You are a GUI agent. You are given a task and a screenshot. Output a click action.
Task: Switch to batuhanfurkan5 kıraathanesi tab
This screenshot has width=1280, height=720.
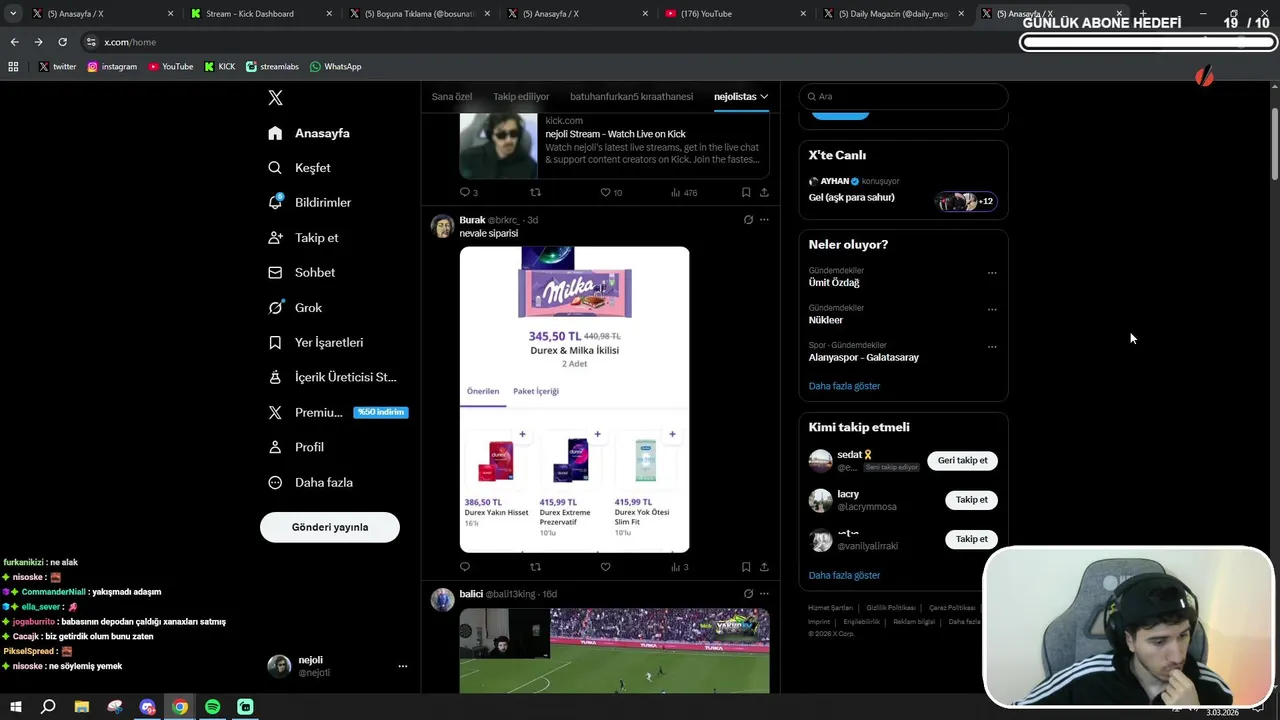point(631,96)
